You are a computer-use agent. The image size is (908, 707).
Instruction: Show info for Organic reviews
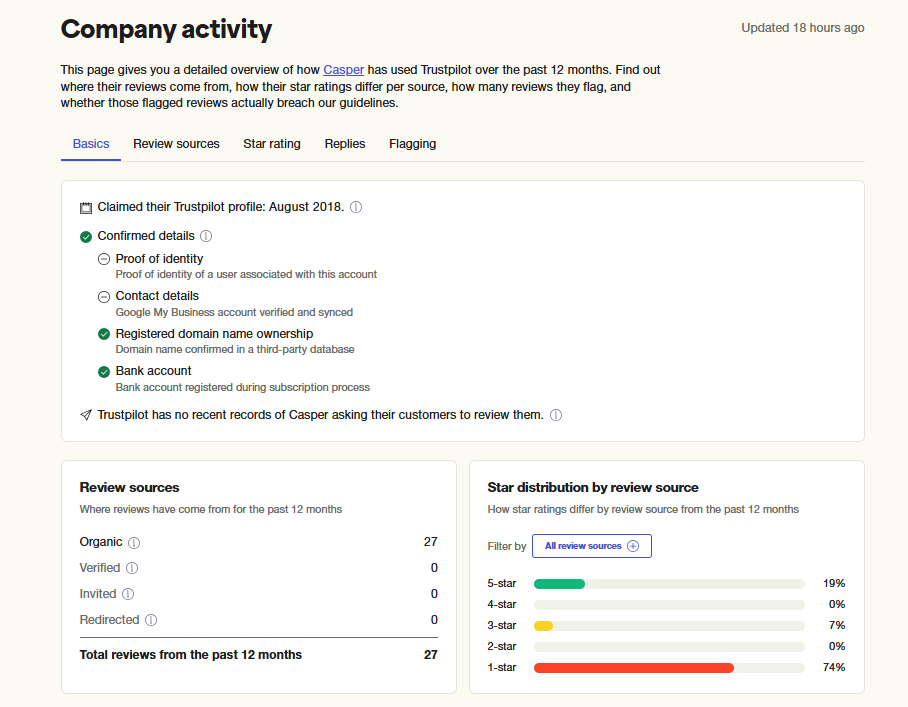pos(134,543)
